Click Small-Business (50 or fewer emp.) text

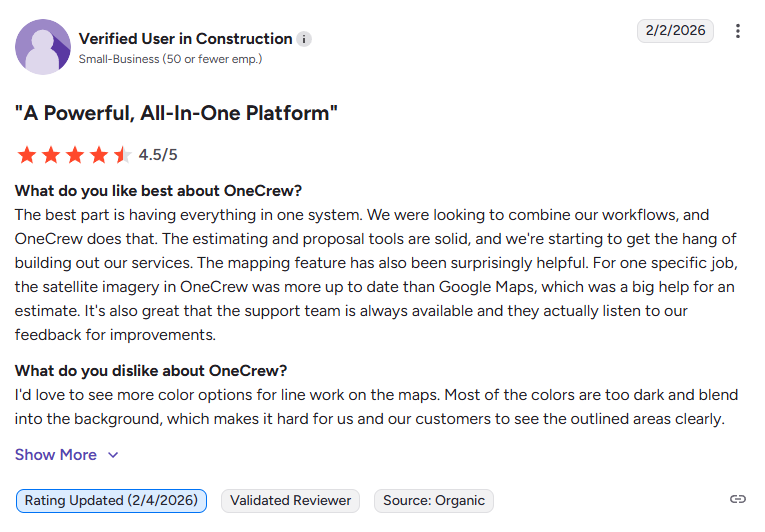[170, 59]
